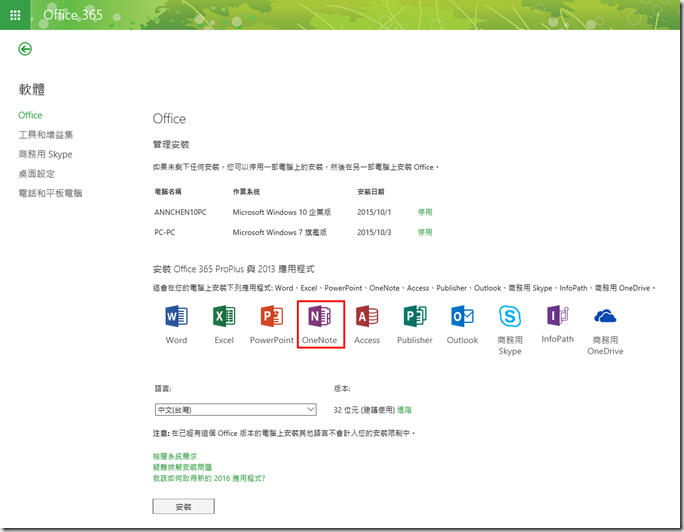The height and width of the screenshot is (532, 684).
Task: Click the Publisher application icon
Action: tap(415, 318)
